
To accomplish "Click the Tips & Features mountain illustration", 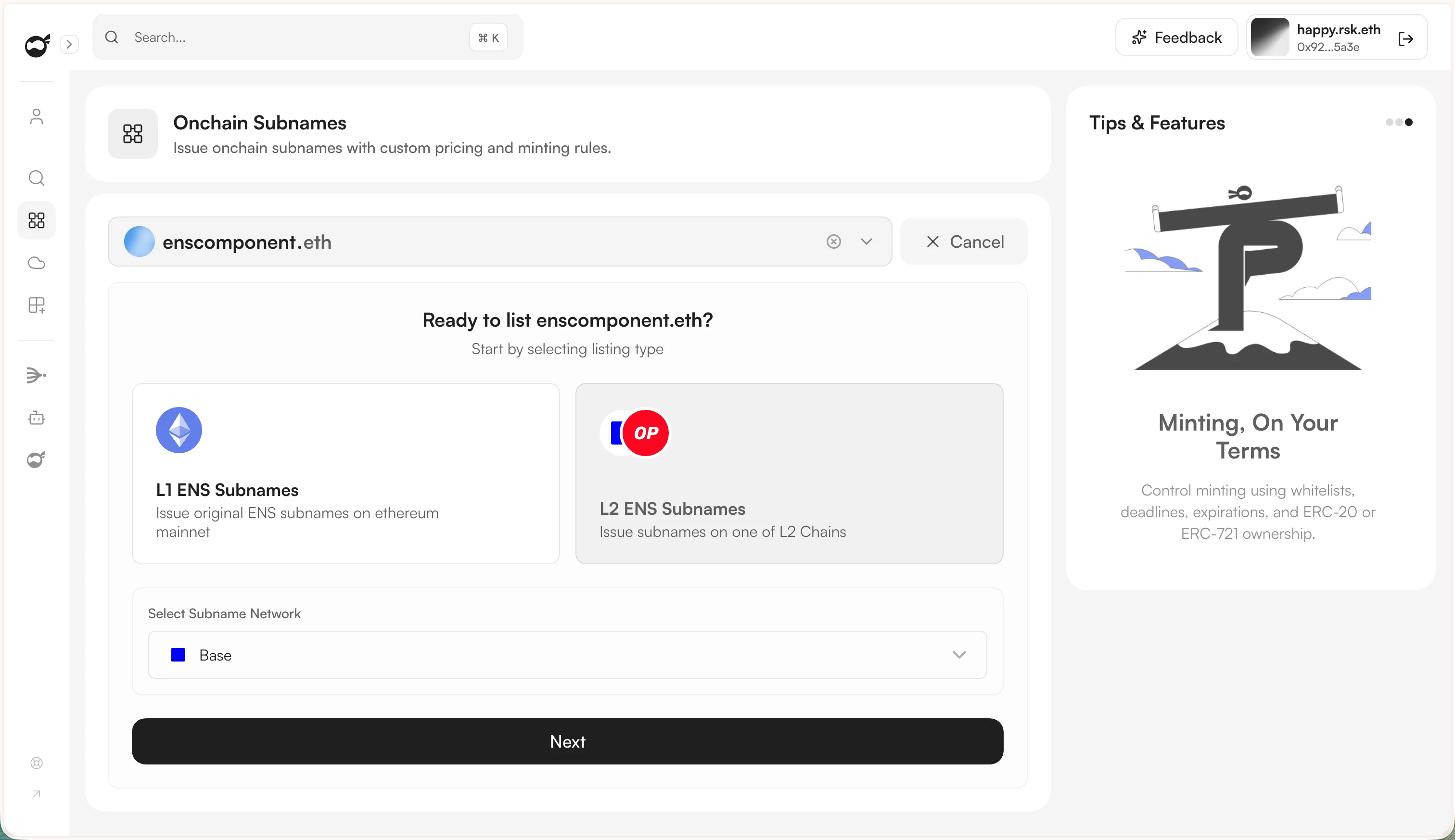I will pyautogui.click(x=1248, y=278).
